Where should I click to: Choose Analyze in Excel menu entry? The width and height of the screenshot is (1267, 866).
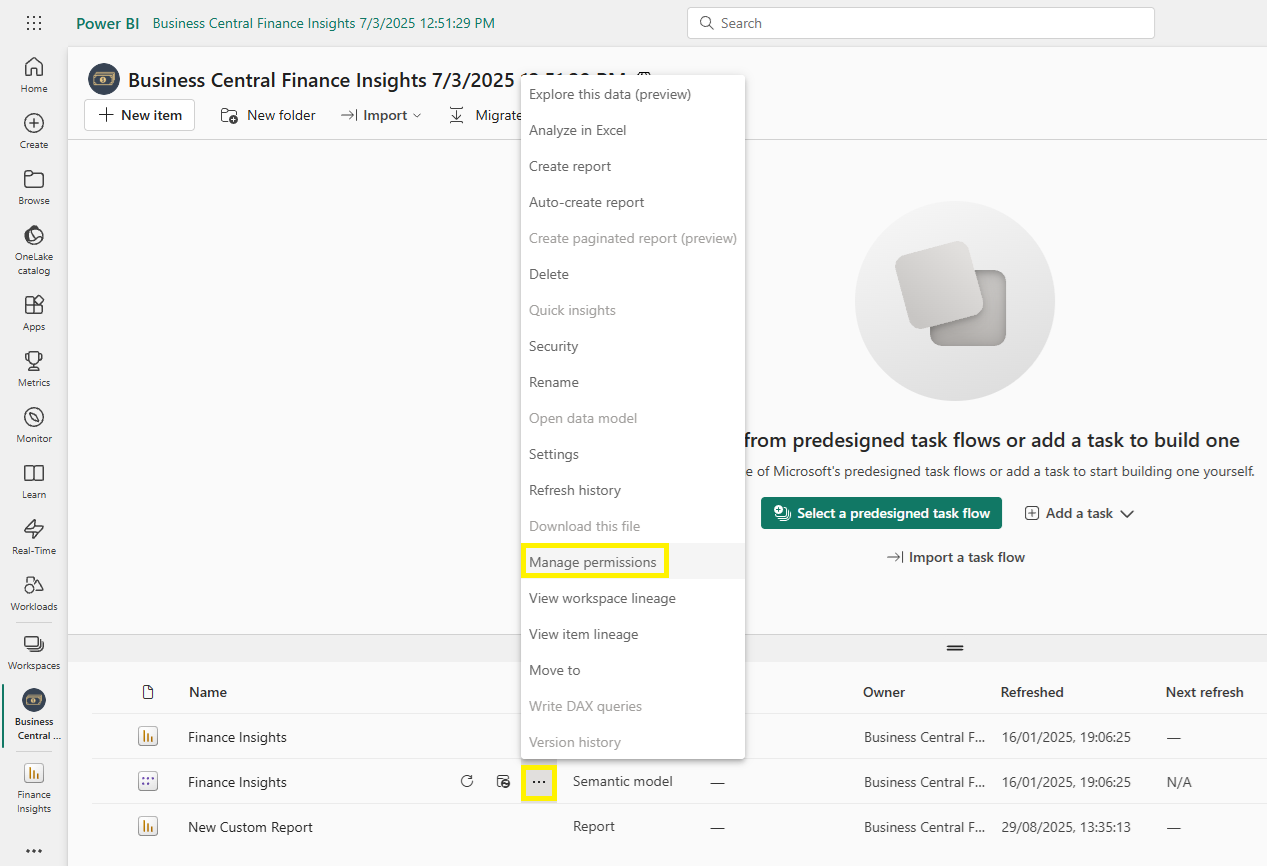click(x=578, y=130)
